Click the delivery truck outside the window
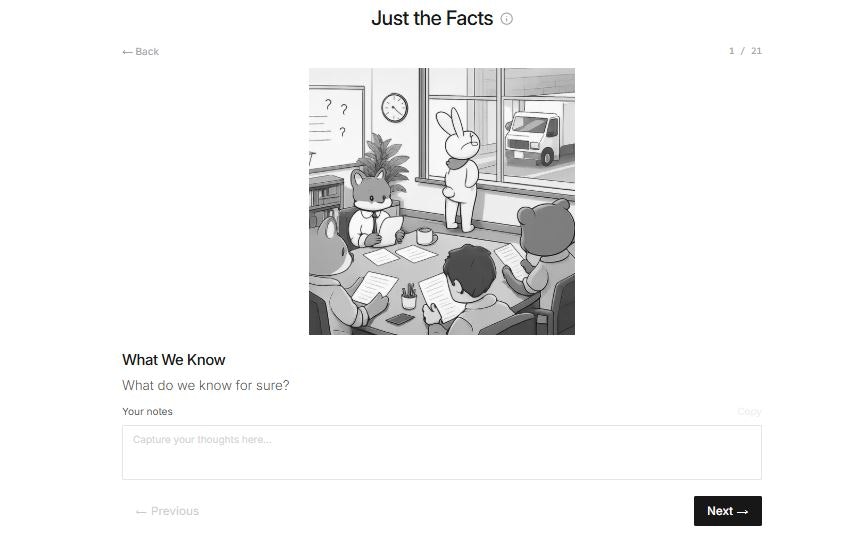 tap(539, 138)
